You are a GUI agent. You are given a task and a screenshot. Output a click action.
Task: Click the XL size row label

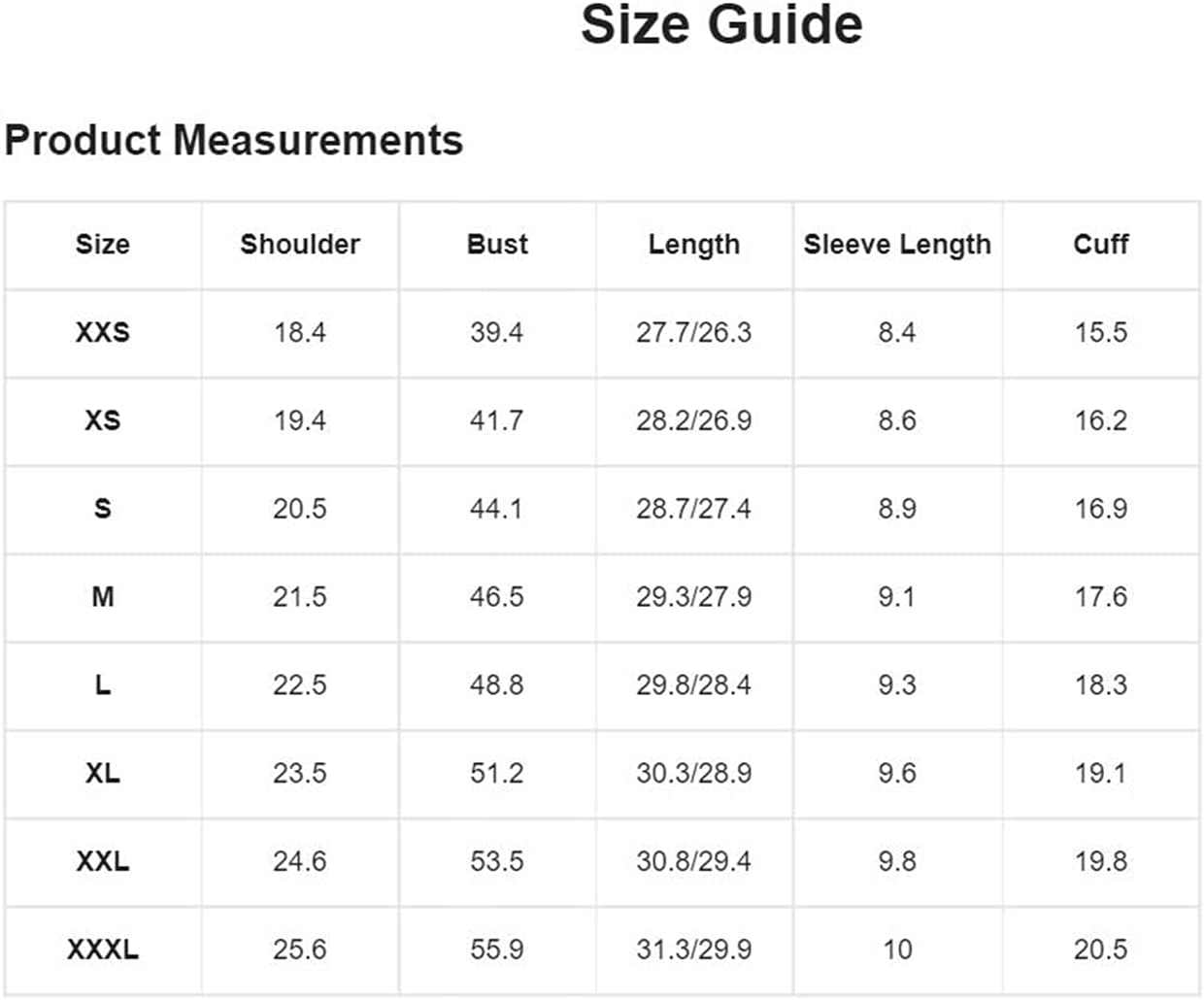tap(102, 774)
